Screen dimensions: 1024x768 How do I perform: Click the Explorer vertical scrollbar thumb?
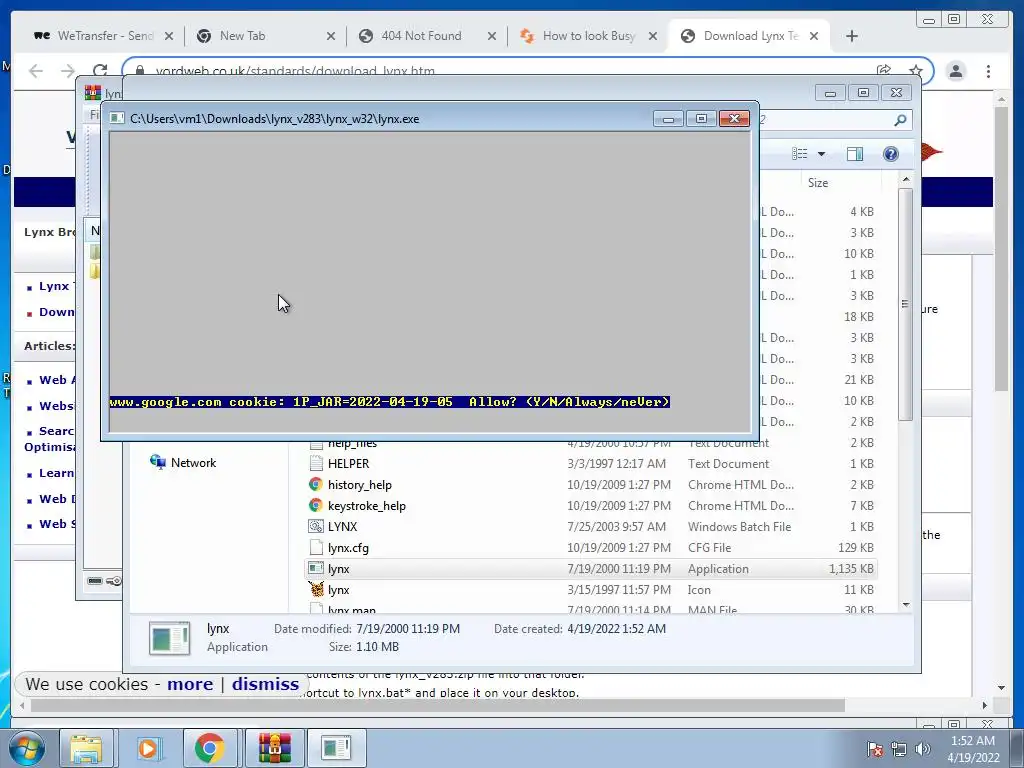[x=905, y=304]
